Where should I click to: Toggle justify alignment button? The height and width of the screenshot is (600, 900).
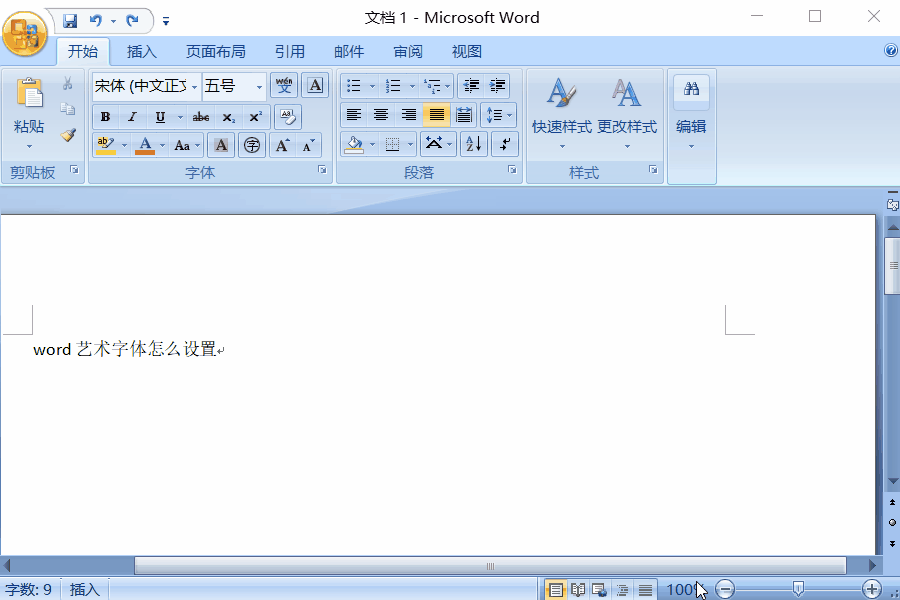436,115
